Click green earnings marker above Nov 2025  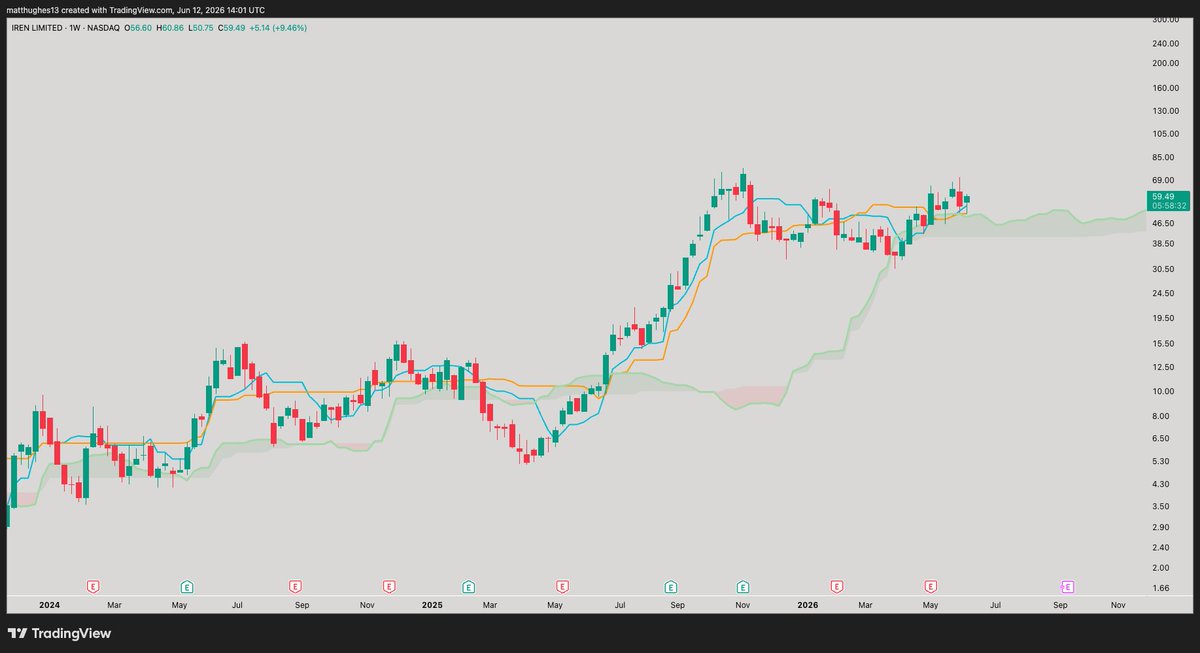click(743, 586)
